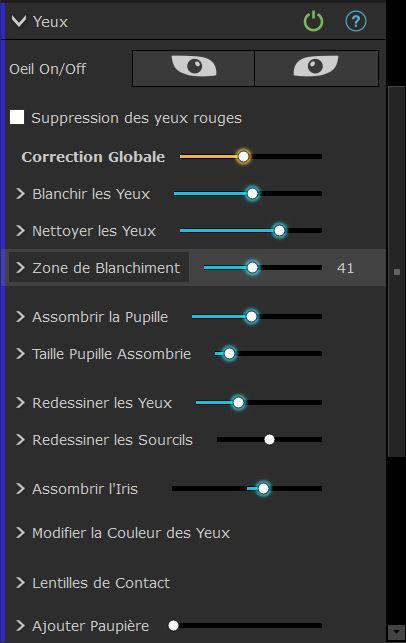Image resolution: width=406 pixels, height=643 pixels.
Task: Click the scrollbar down arrow
Action: click(396, 632)
